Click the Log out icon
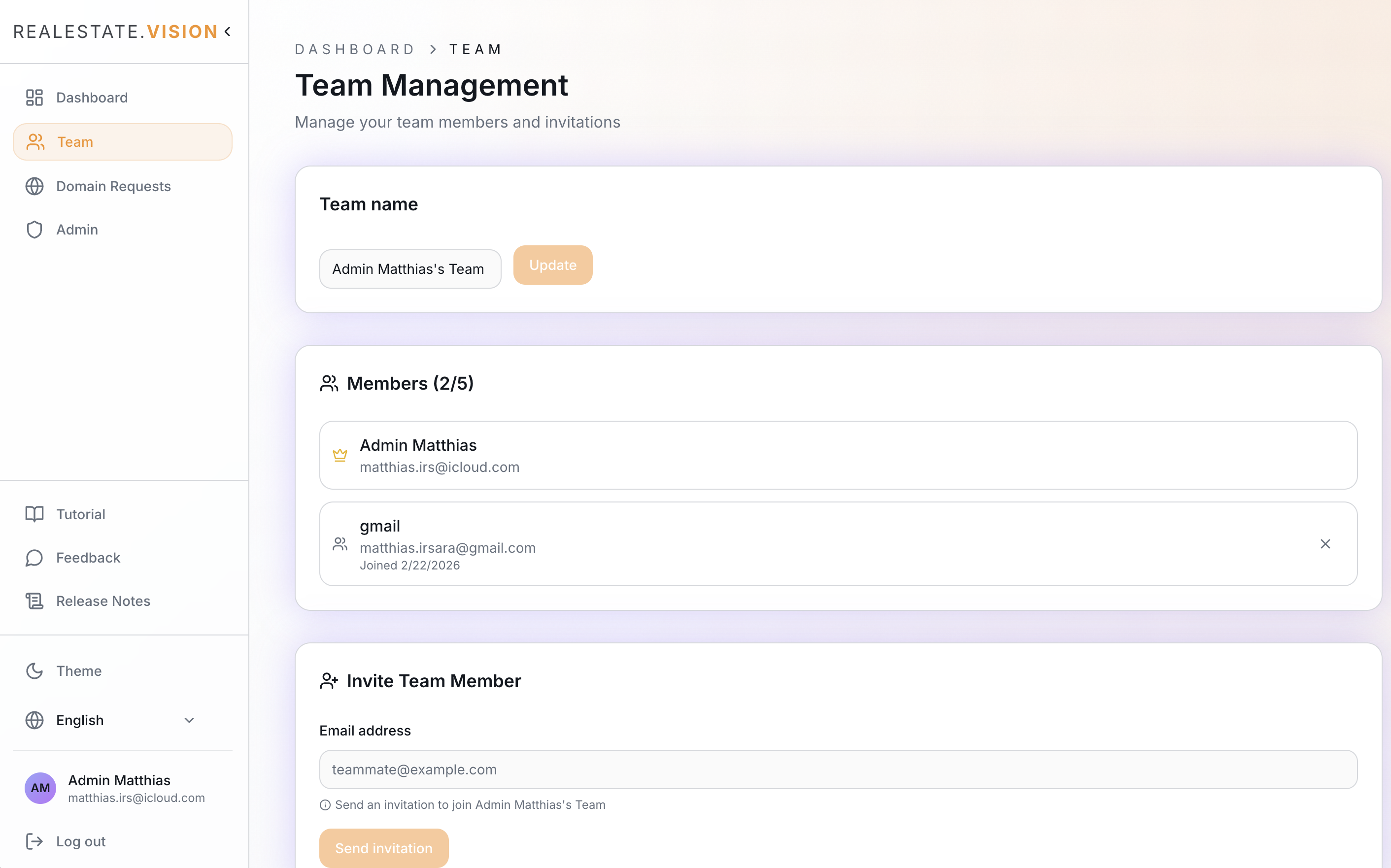Image resolution: width=1391 pixels, height=868 pixels. tap(35, 841)
